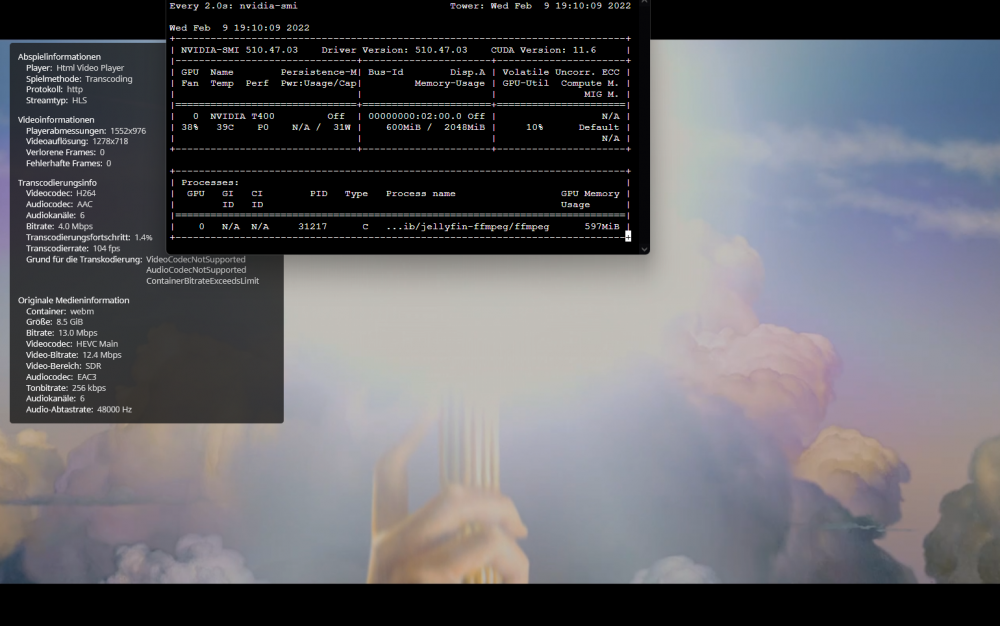Click 'VideoCodecNotSupported' transcode reason
This screenshot has height=626, width=1000.
[x=196, y=259]
